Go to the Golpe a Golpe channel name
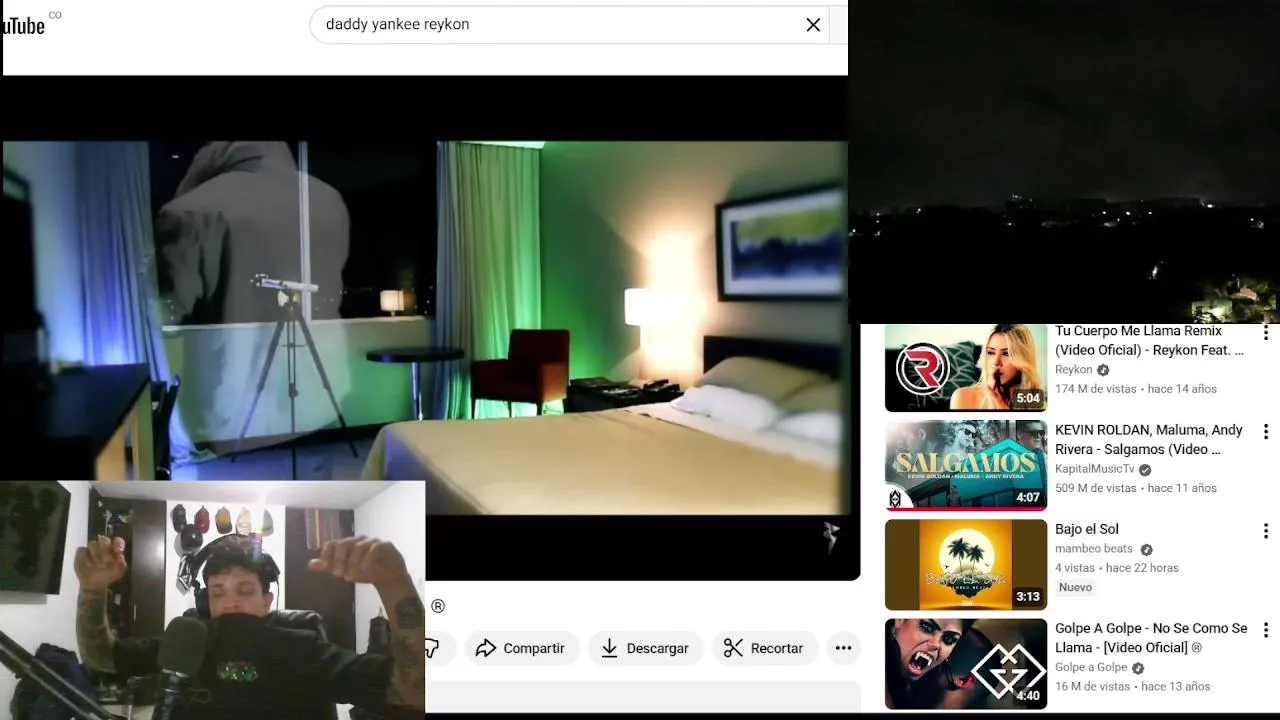The height and width of the screenshot is (720, 1280). 1091,668
